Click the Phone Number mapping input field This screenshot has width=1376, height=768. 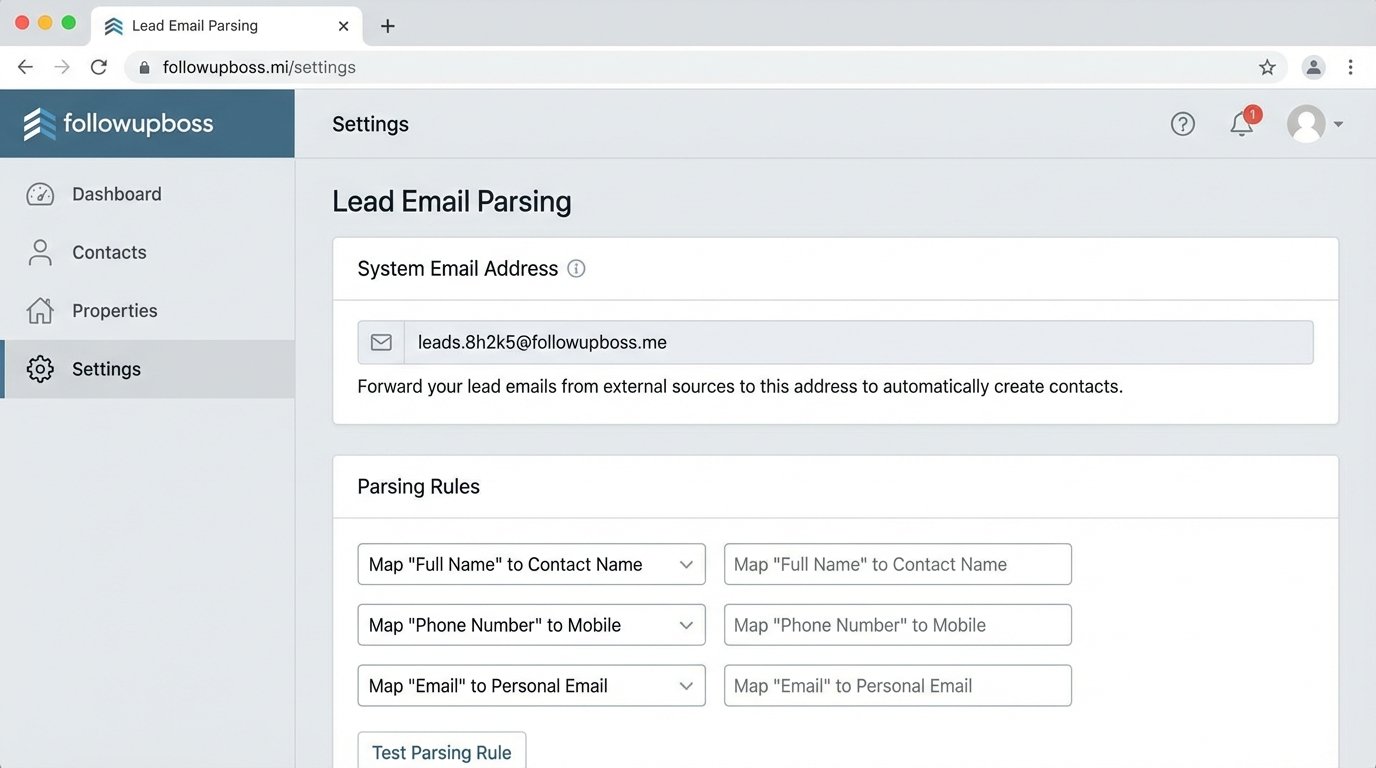click(x=896, y=624)
